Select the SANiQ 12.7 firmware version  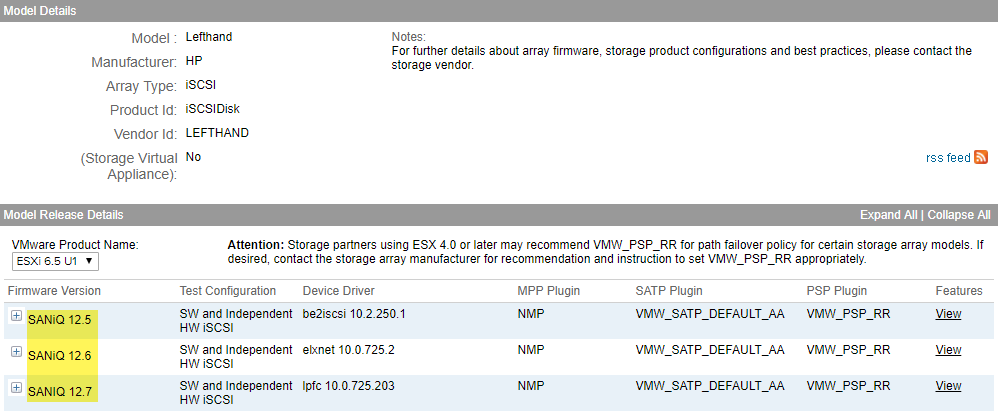[x=60, y=392]
